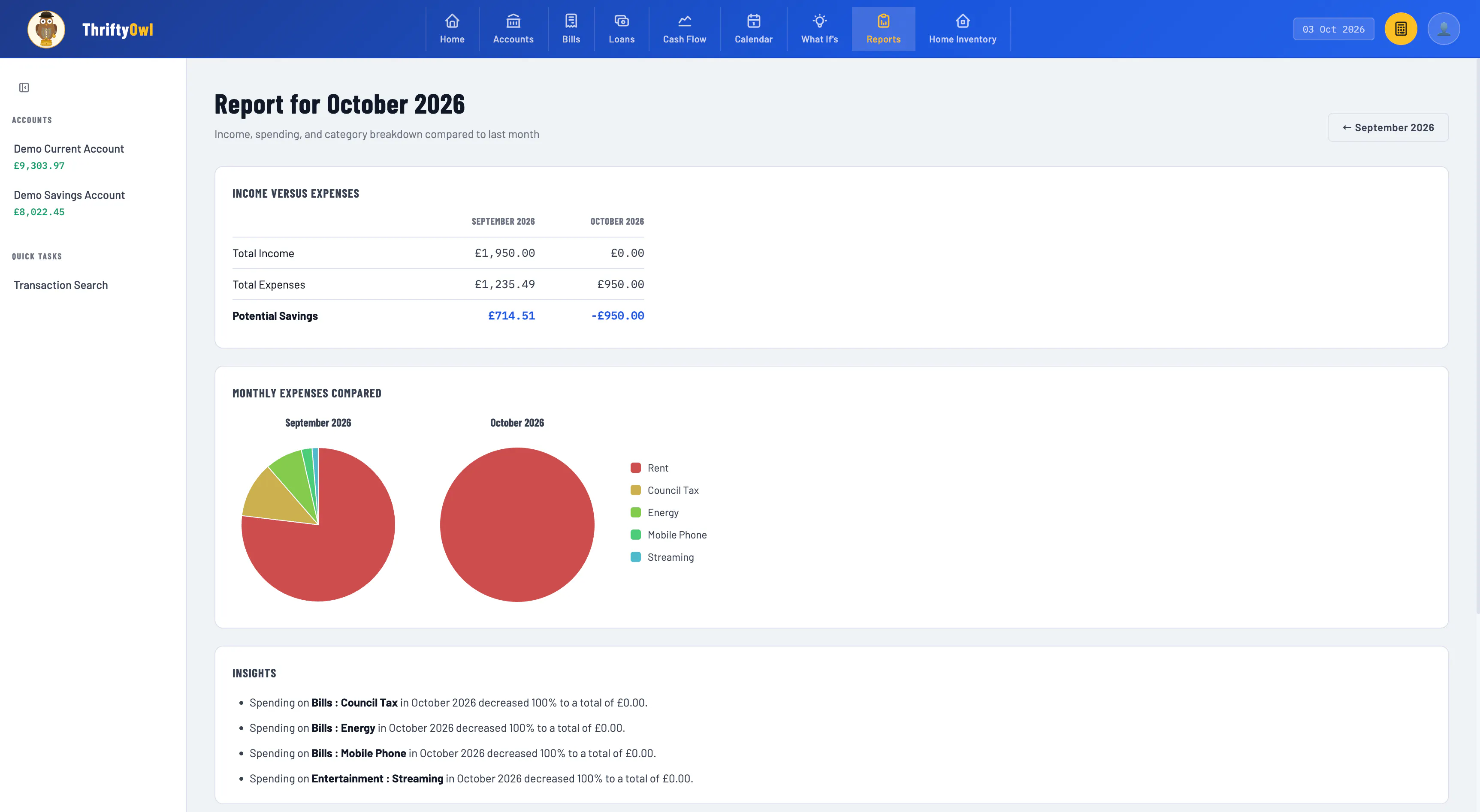View the Cash Flow chart icon
The height and width of the screenshot is (812, 1480).
[x=684, y=21]
